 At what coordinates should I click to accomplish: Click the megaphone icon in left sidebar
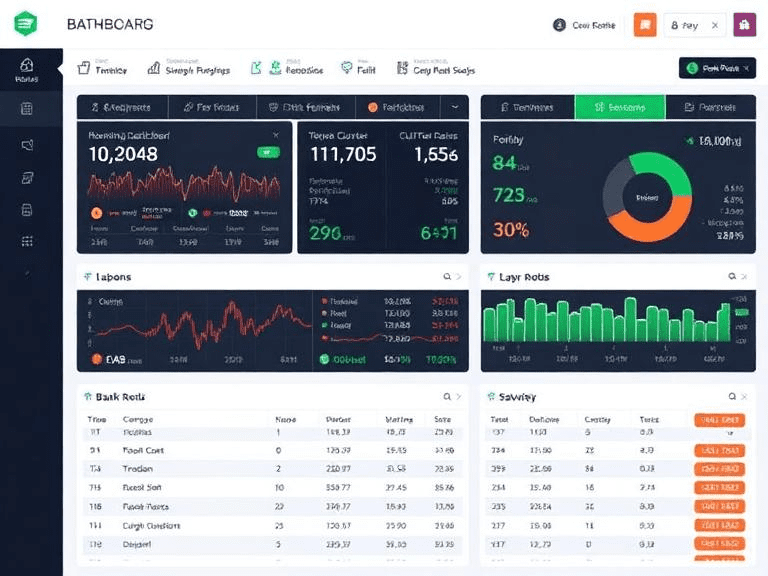pyautogui.click(x=27, y=145)
